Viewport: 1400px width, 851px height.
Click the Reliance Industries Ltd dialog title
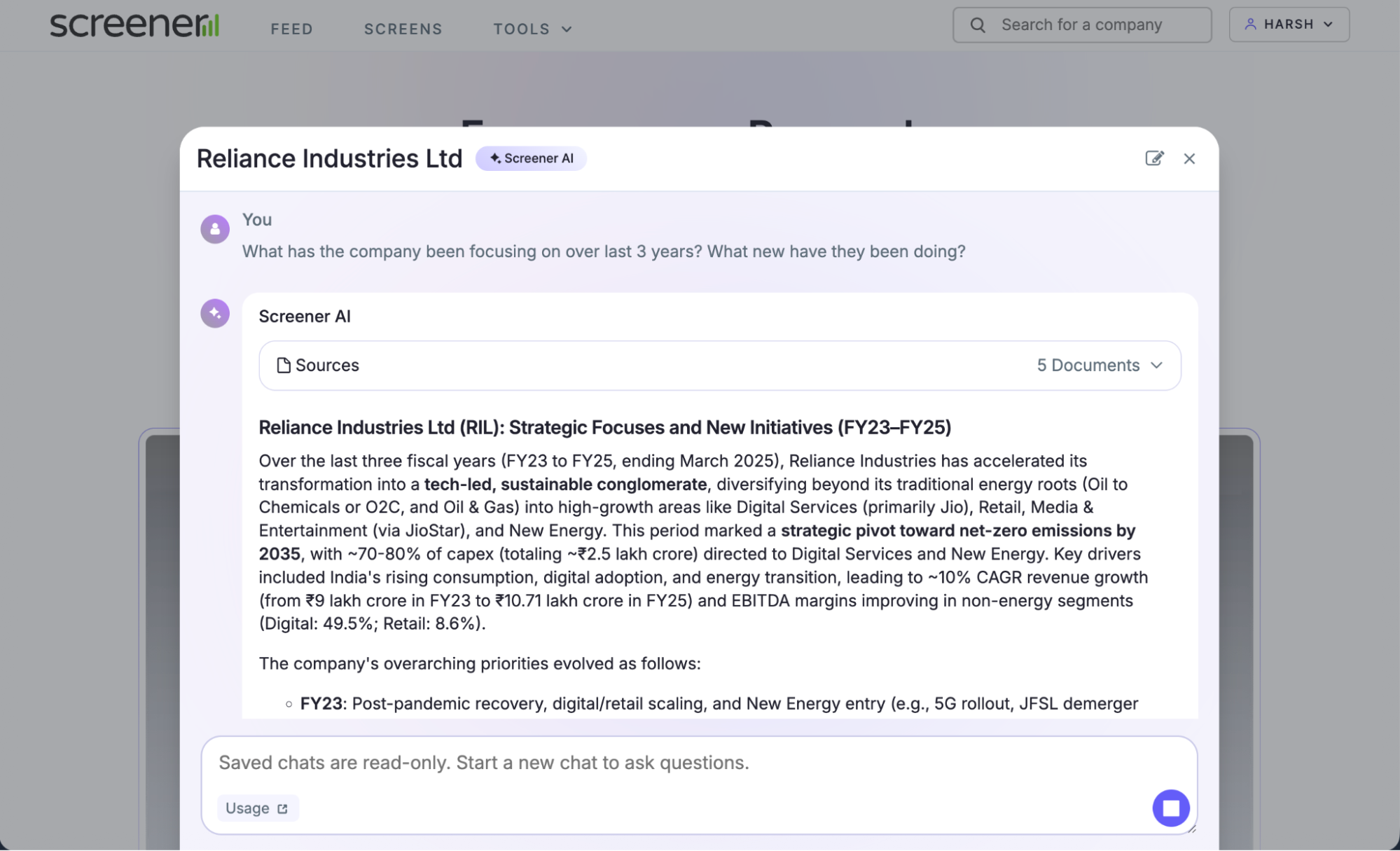click(x=329, y=159)
